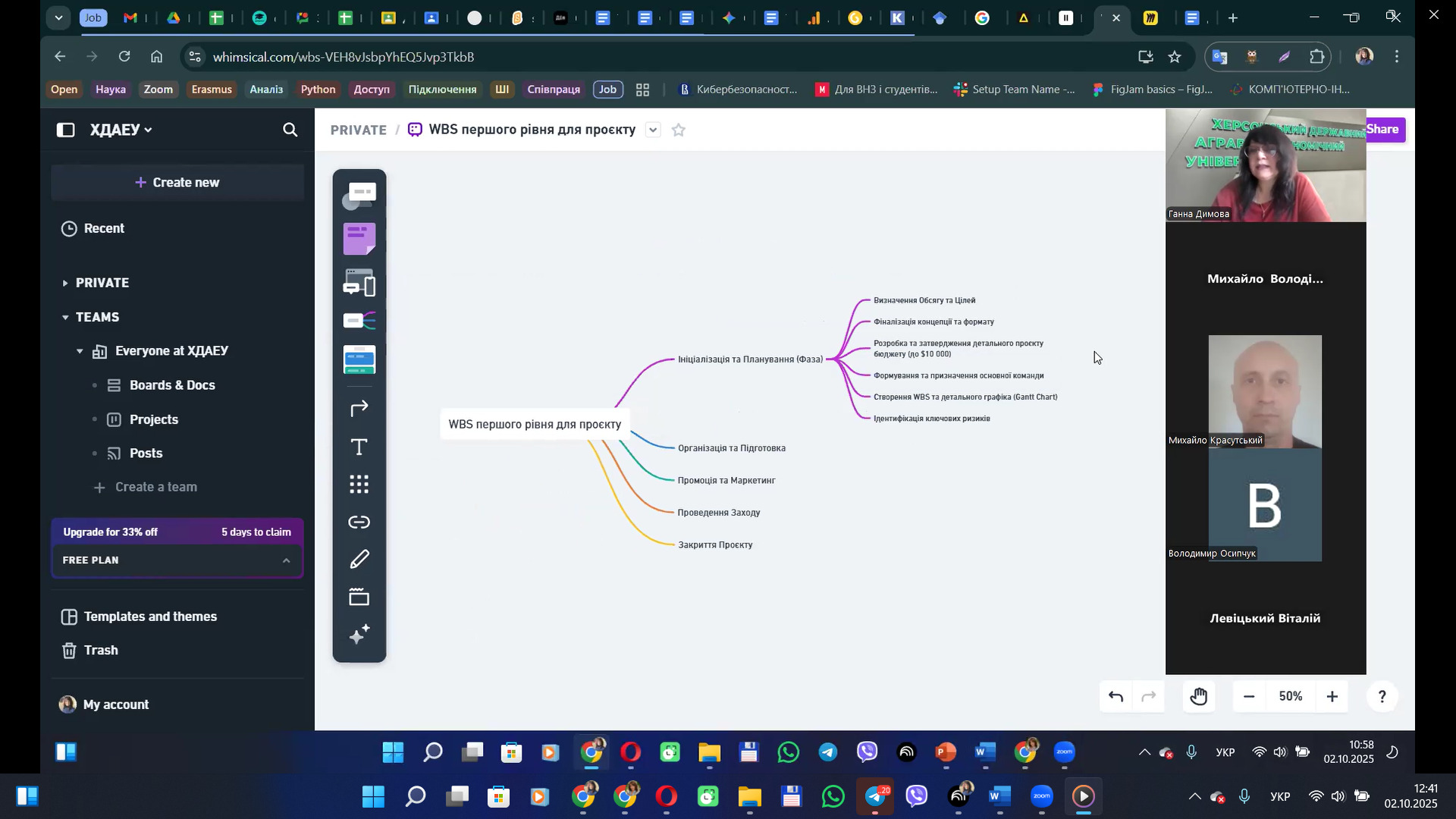Open the link tool

click(359, 522)
